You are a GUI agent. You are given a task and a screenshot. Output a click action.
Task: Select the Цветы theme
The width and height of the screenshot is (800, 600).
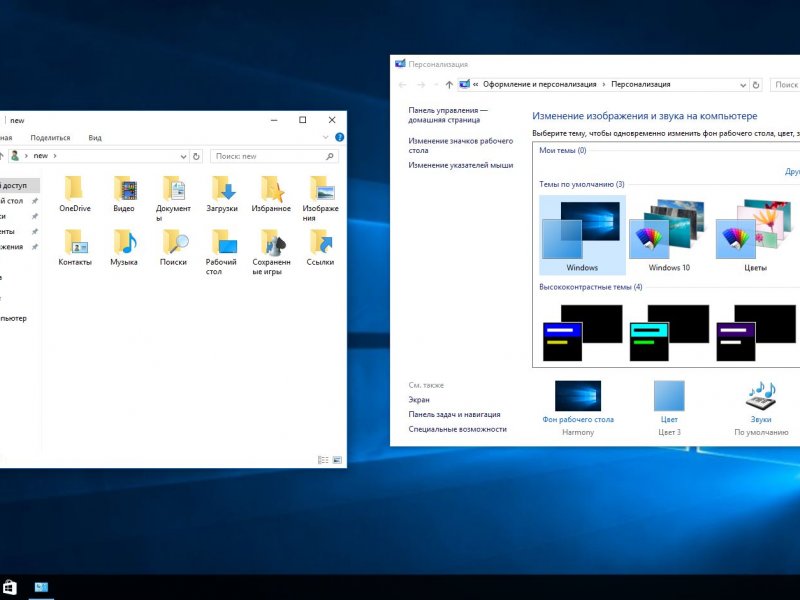point(755,236)
